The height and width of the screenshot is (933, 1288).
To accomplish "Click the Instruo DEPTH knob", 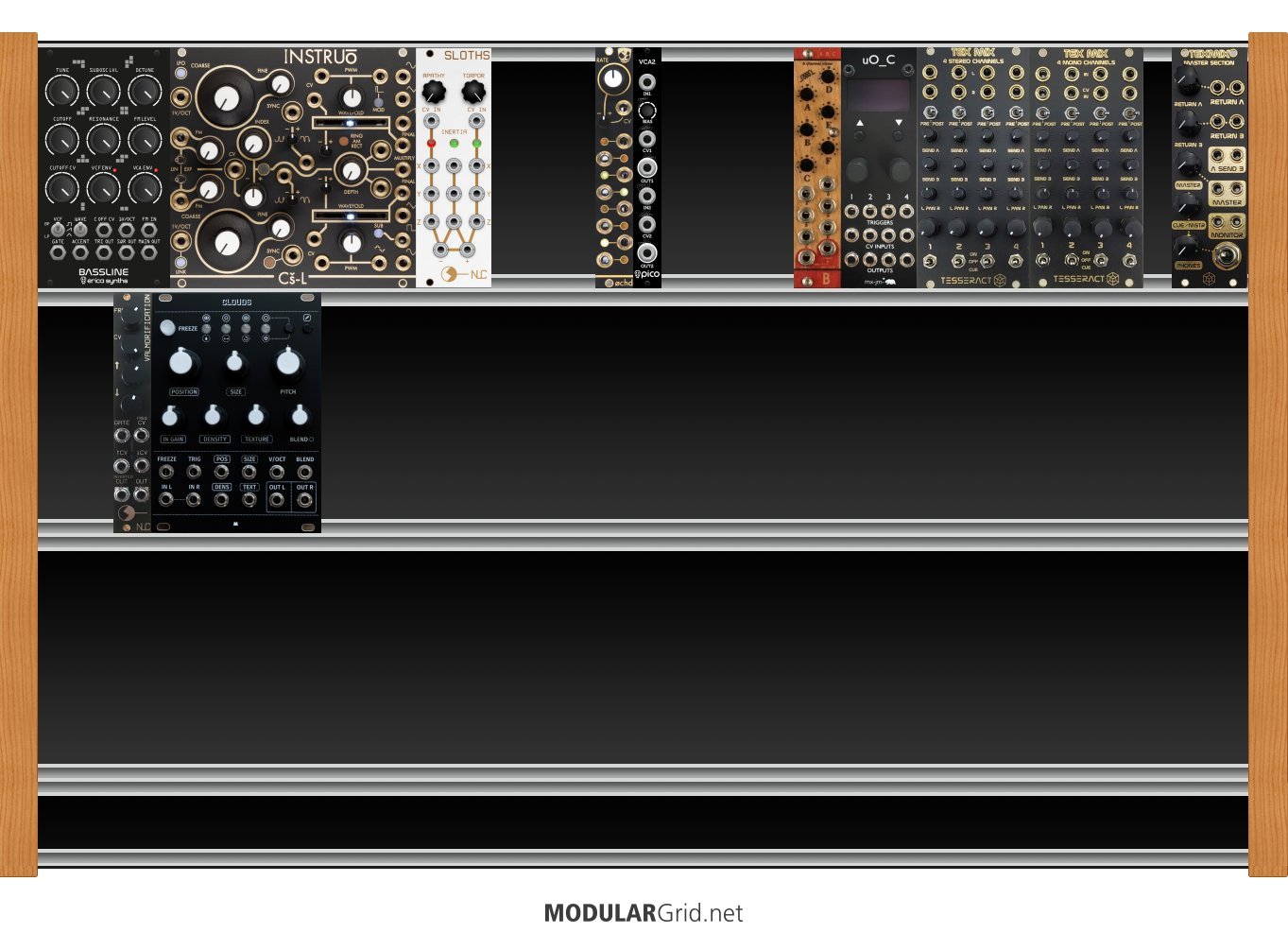I will 352,170.
